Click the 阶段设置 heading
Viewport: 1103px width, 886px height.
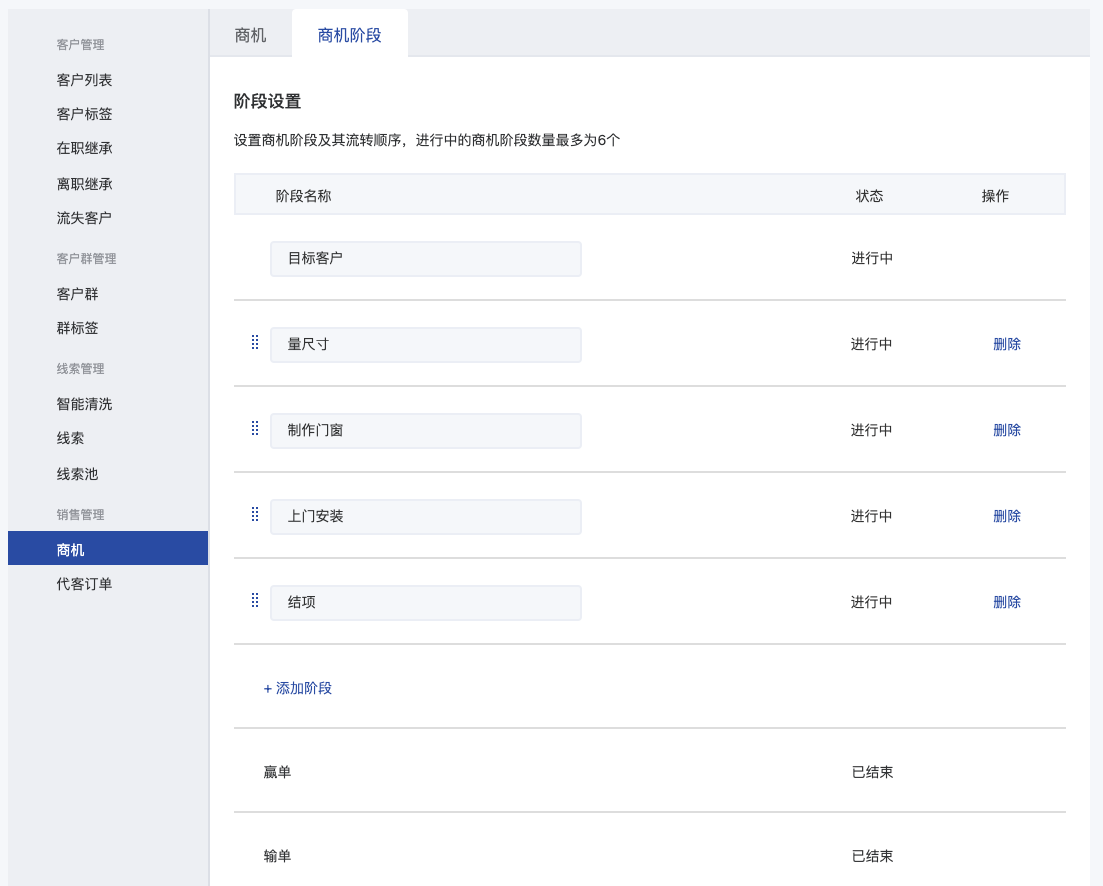(267, 101)
